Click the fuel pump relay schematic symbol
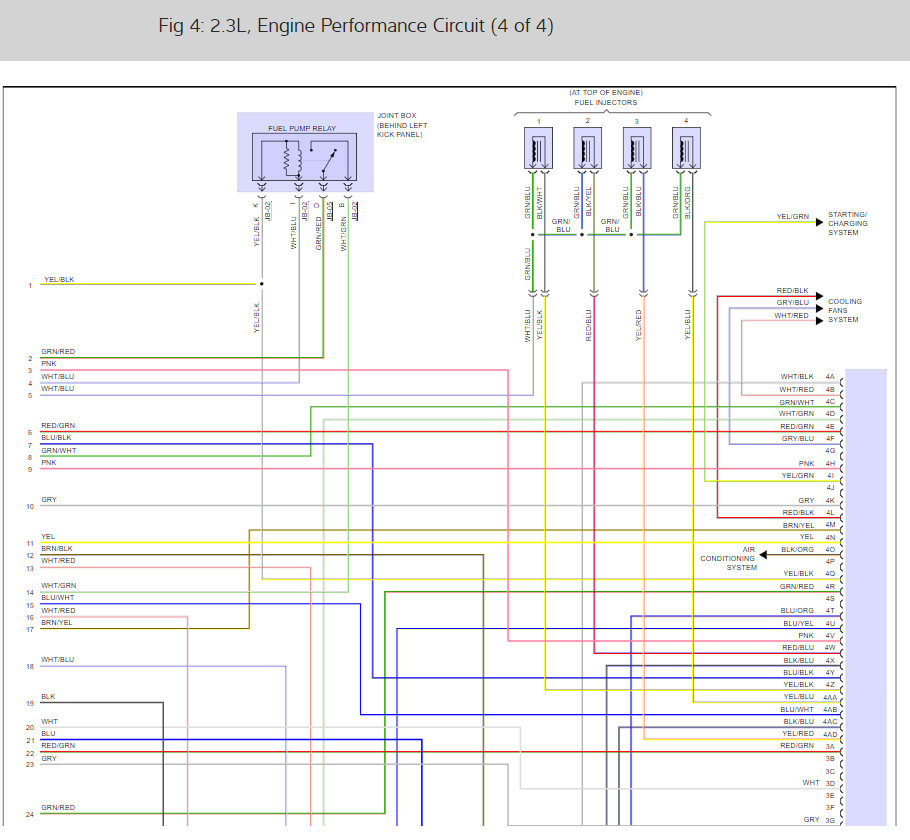 304,157
